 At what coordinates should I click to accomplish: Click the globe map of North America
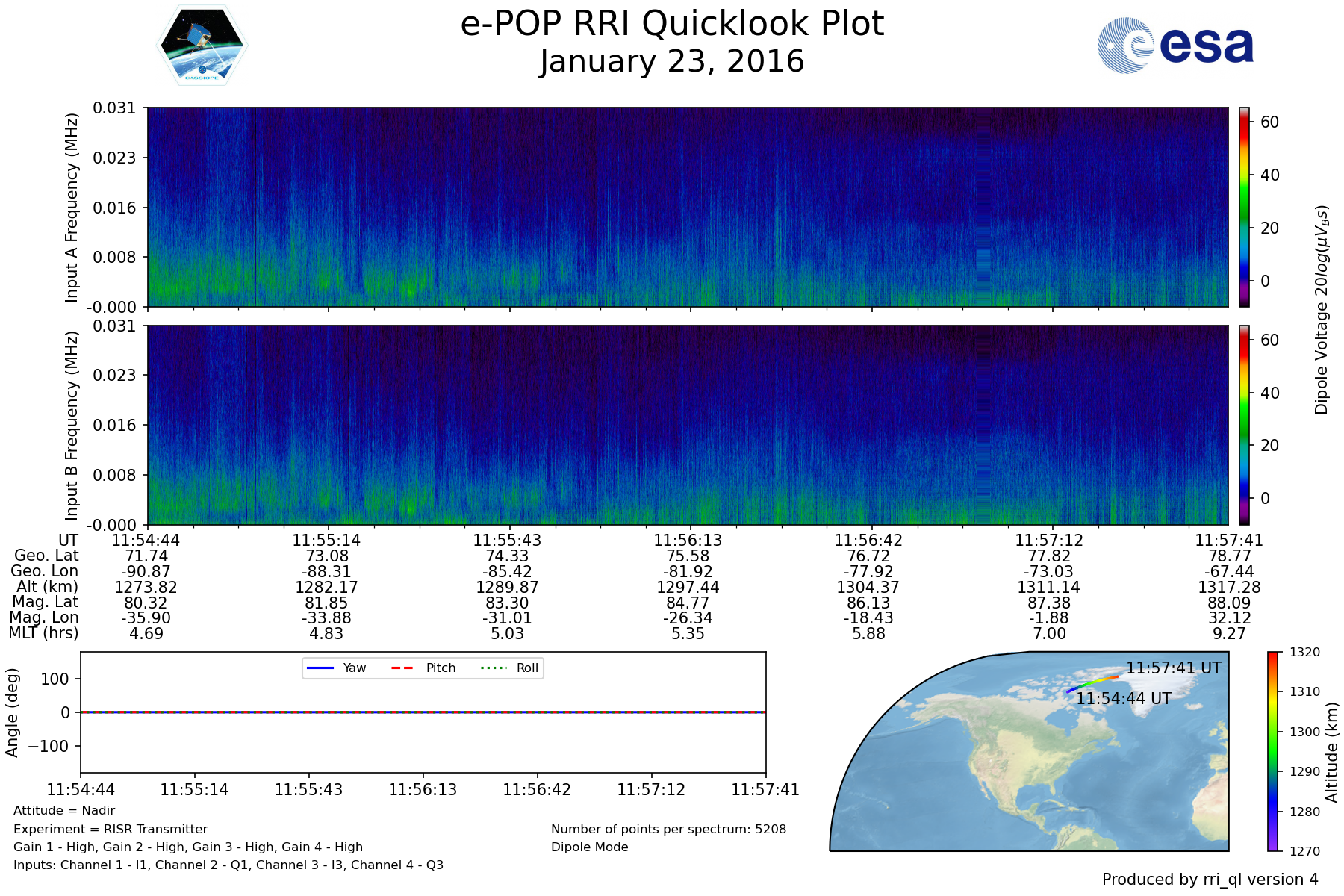tap(1030, 769)
